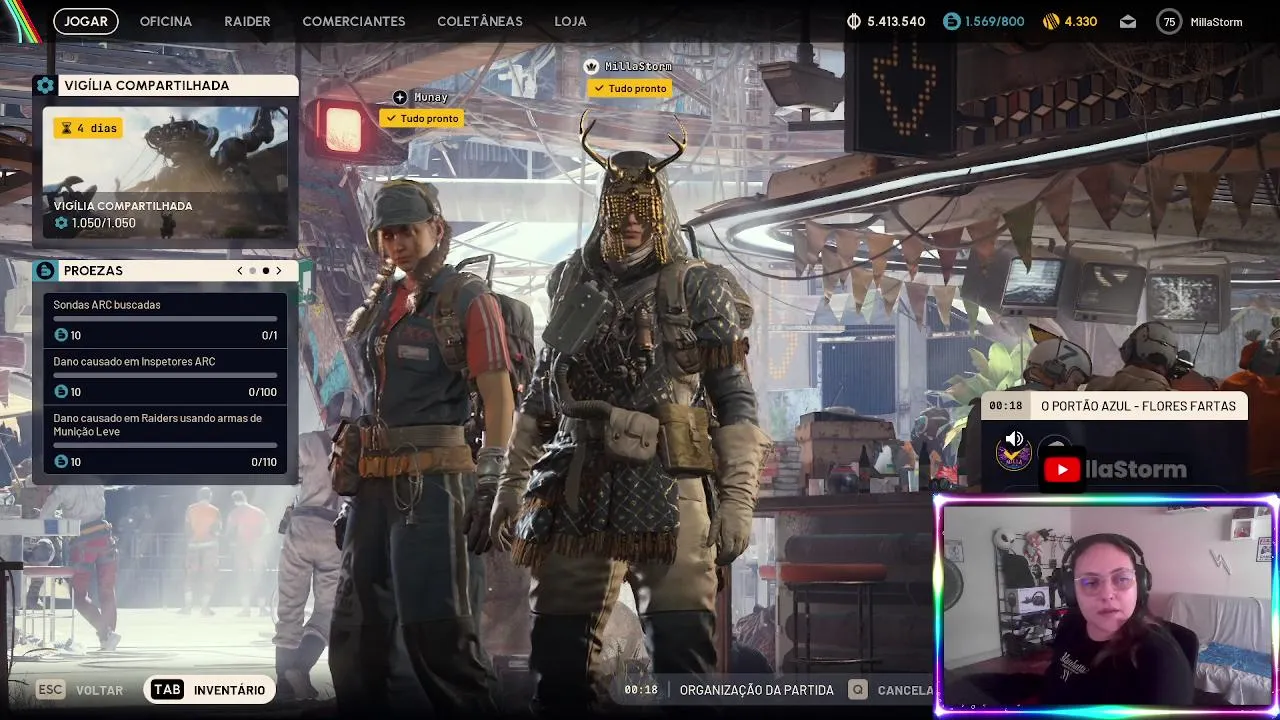Image resolution: width=1280 pixels, height=720 pixels.
Task: Select the Munição Leve Raiders damage feat
Action: pyautogui.click(x=165, y=440)
